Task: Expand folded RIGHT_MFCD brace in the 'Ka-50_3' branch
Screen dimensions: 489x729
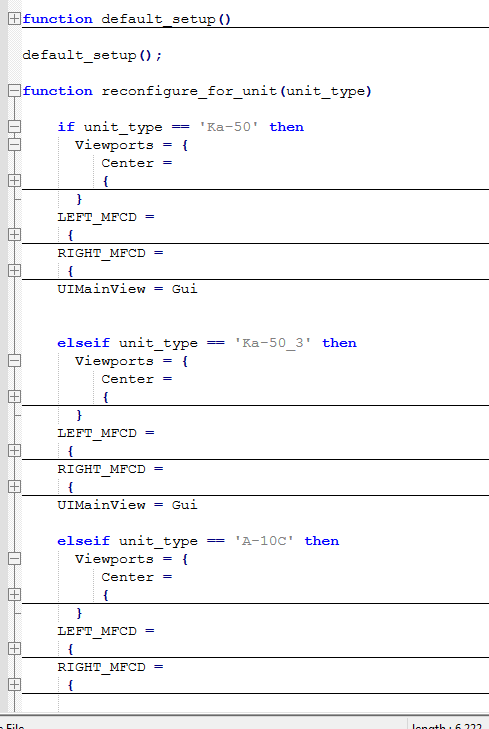Action: (x=14, y=487)
